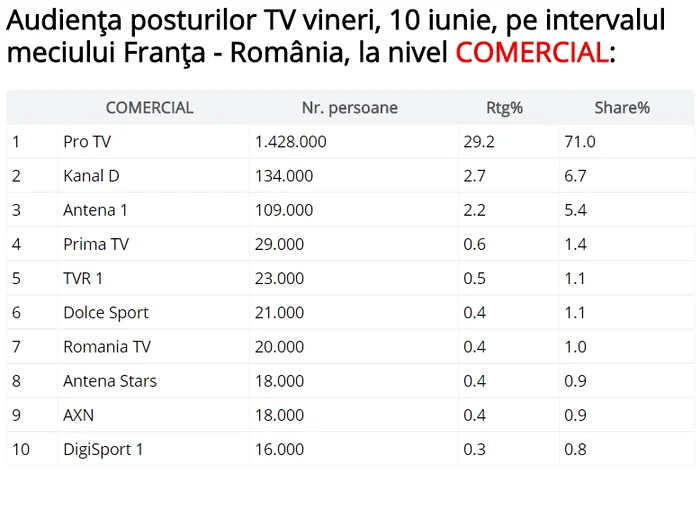Click the Antena Stars channel name
The height and width of the screenshot is (507, 700).
pyautogui.click(x=109, y=380)
